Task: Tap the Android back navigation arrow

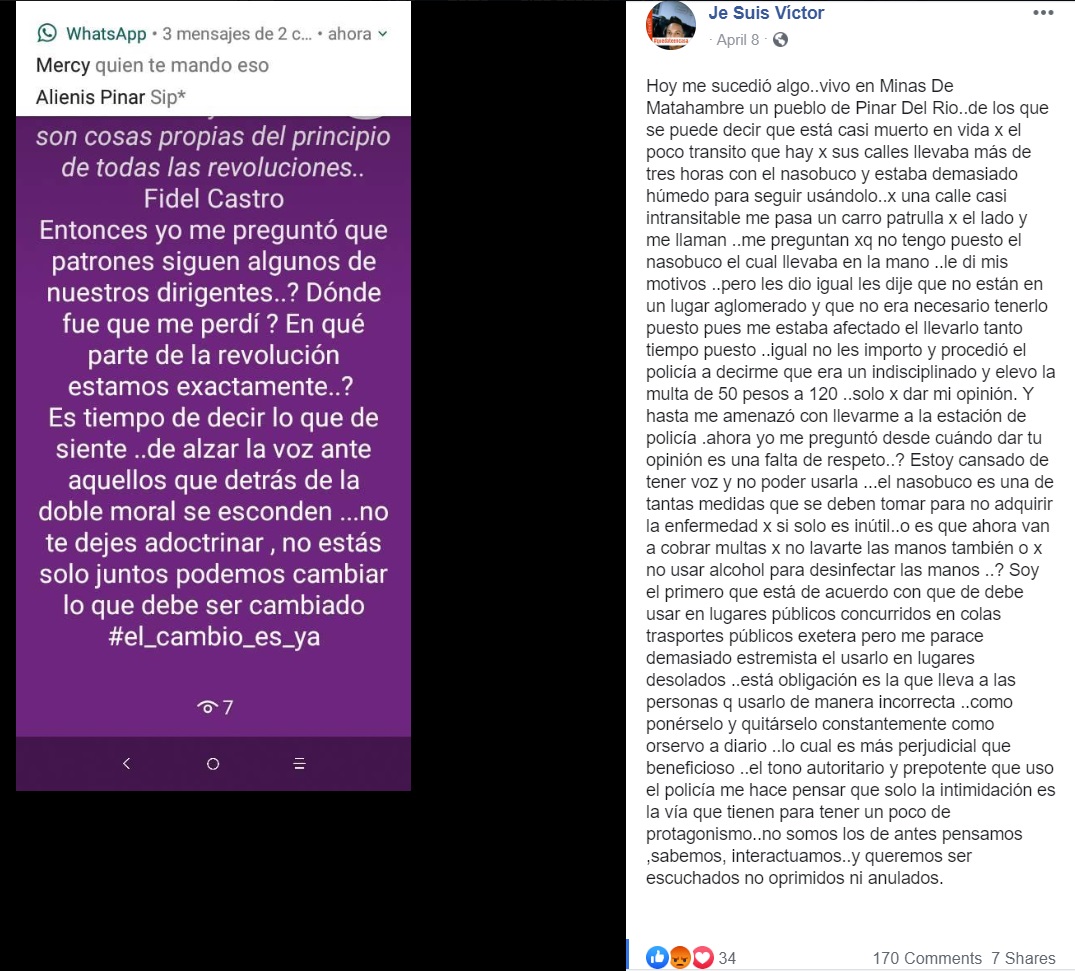Action: (x=126, y=763)
